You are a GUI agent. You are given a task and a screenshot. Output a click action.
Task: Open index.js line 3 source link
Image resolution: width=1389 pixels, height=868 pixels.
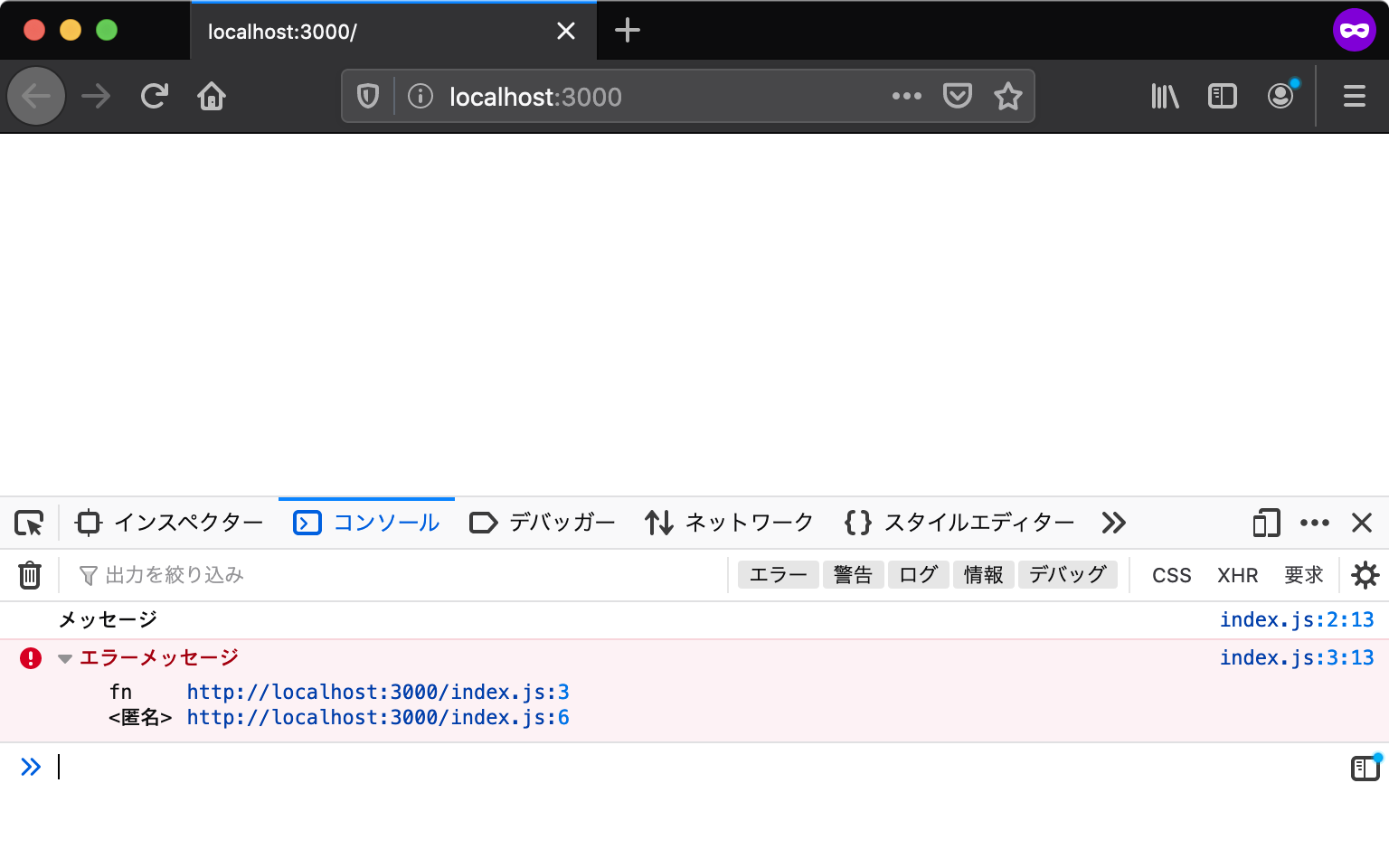1297,657
